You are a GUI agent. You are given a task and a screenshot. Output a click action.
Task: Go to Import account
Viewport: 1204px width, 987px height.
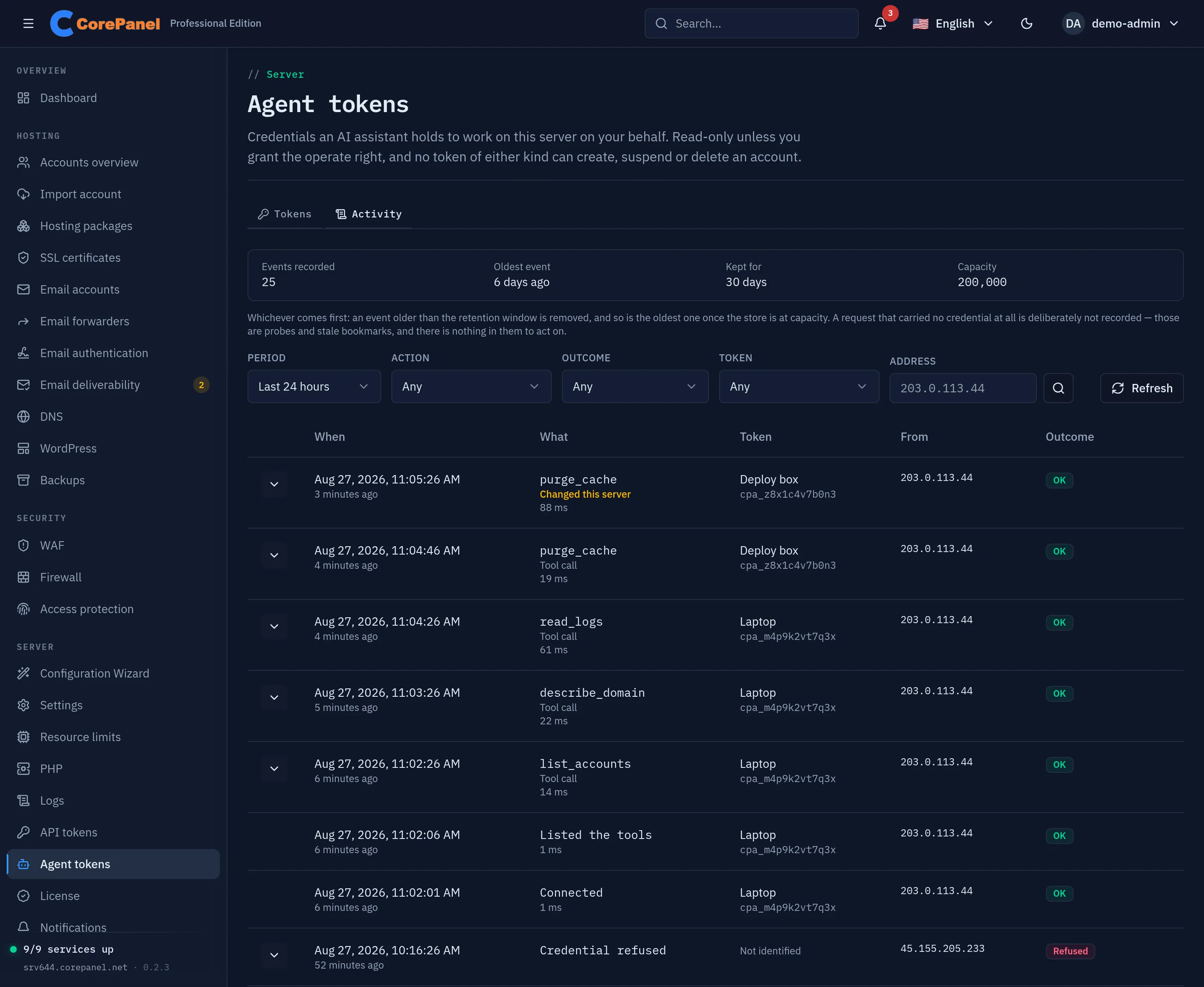click(x=113, y=194)
